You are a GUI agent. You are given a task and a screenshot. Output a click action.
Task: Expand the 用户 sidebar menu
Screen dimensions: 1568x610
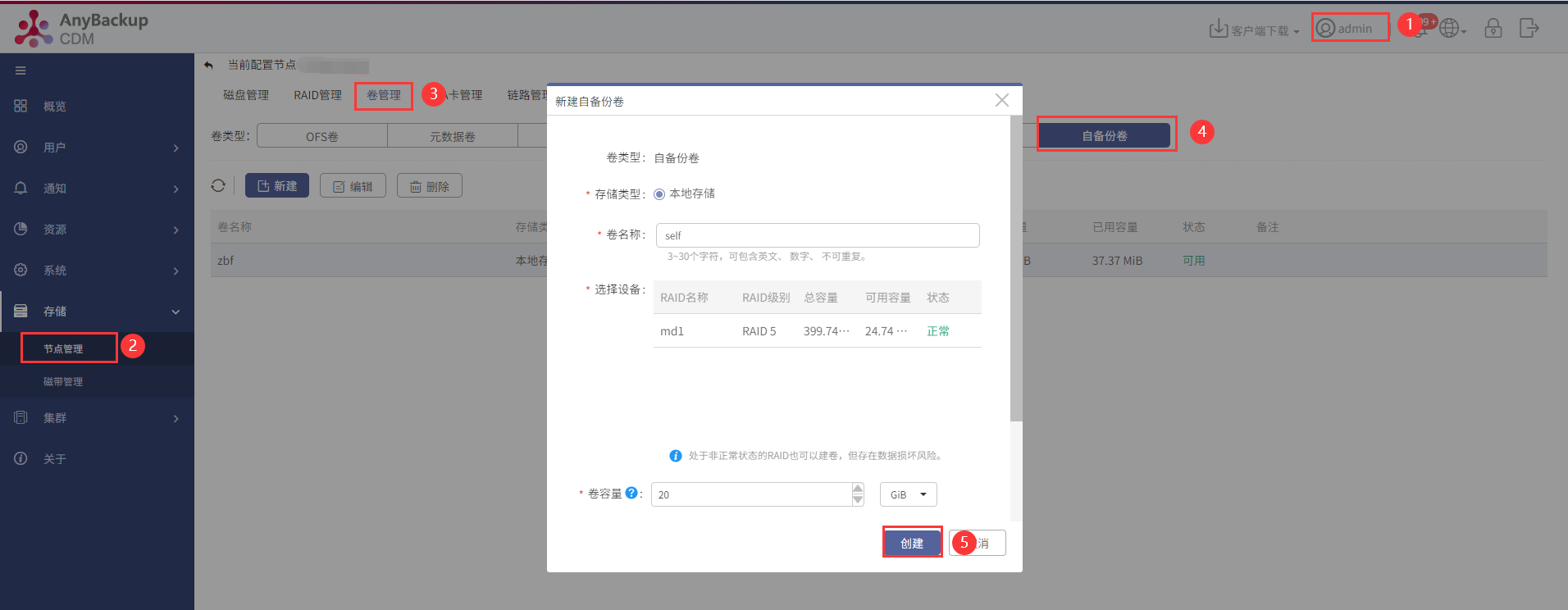tap(97, 148)
